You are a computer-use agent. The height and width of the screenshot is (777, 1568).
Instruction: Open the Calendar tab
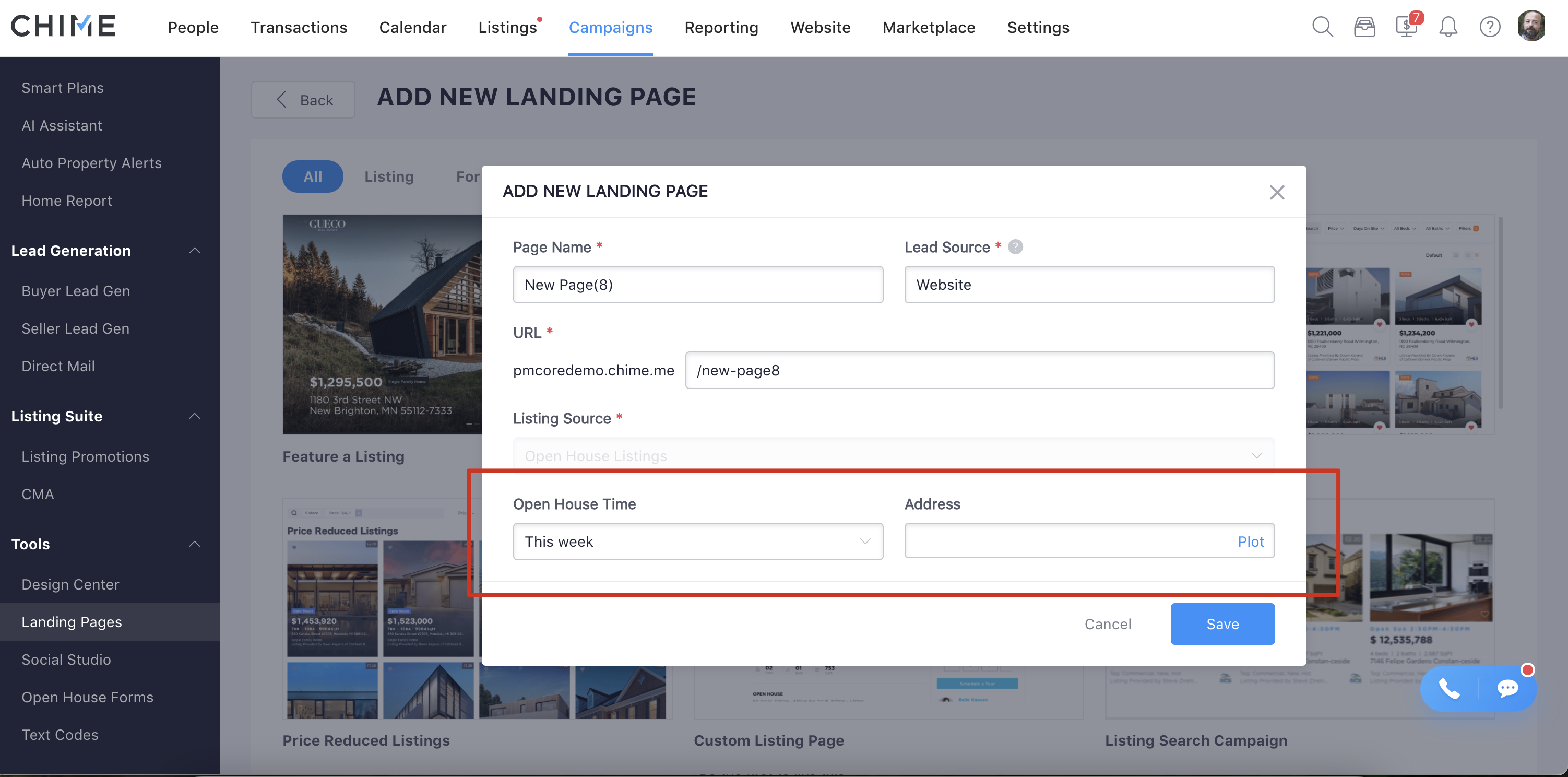point(413,27)
